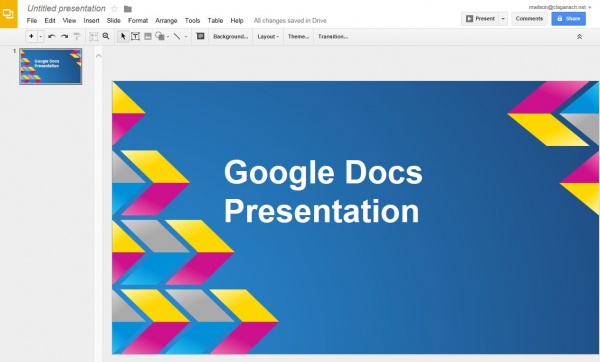This screenshot has height=362, width=600.
Task: Select the paint format icon
Action: pyautogui.click(x=77, y=37)
